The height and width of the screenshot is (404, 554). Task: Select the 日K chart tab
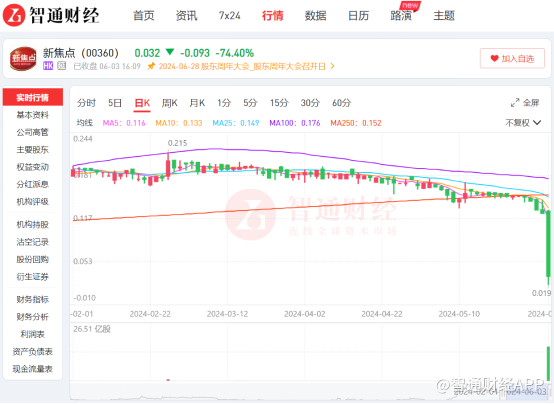point(142,103)
